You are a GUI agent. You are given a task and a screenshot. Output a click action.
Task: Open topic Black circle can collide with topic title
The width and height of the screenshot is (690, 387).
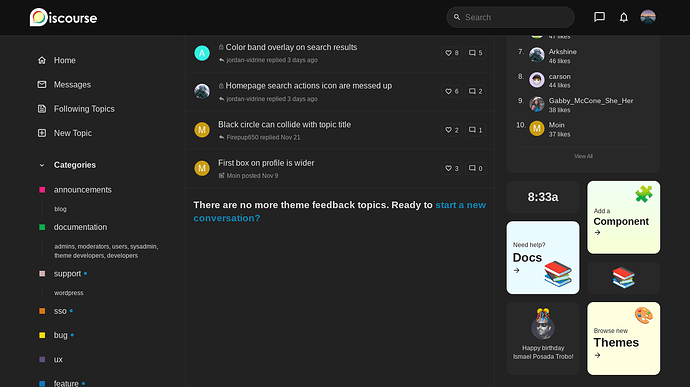coord(284,125)
